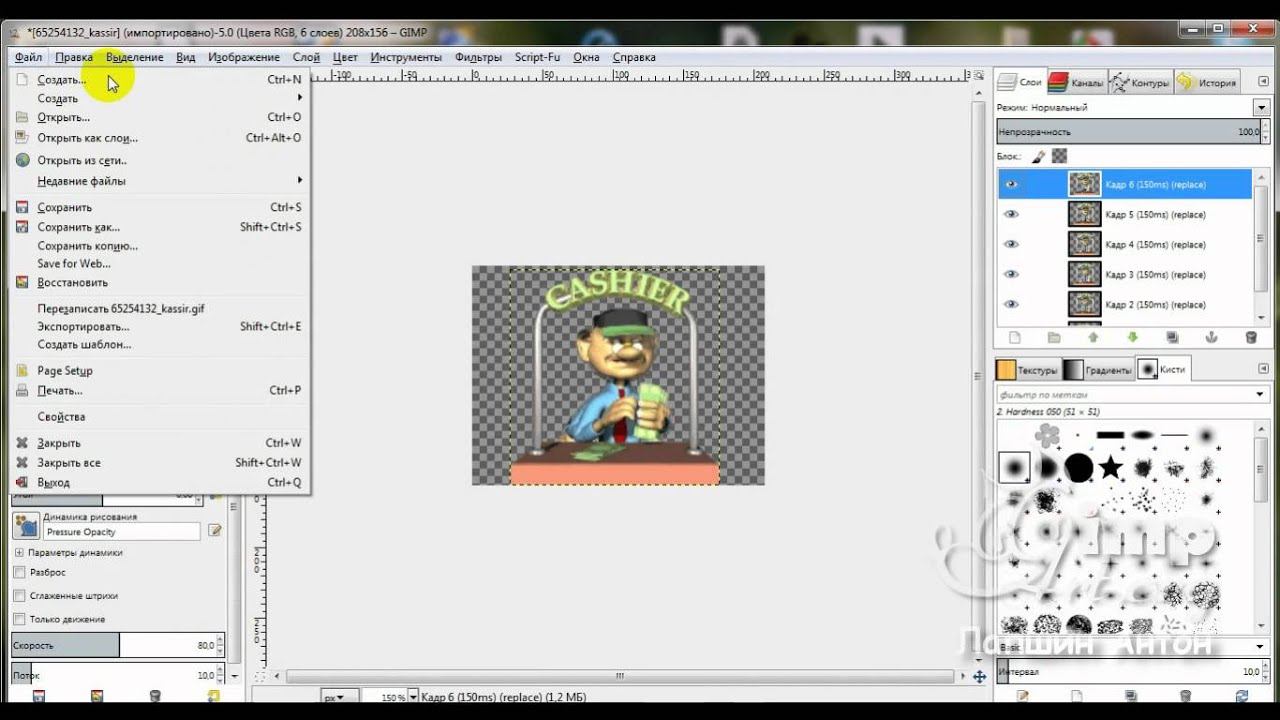
Task: Adjust the Интервал spacing slider
Action: (1131, 672)
